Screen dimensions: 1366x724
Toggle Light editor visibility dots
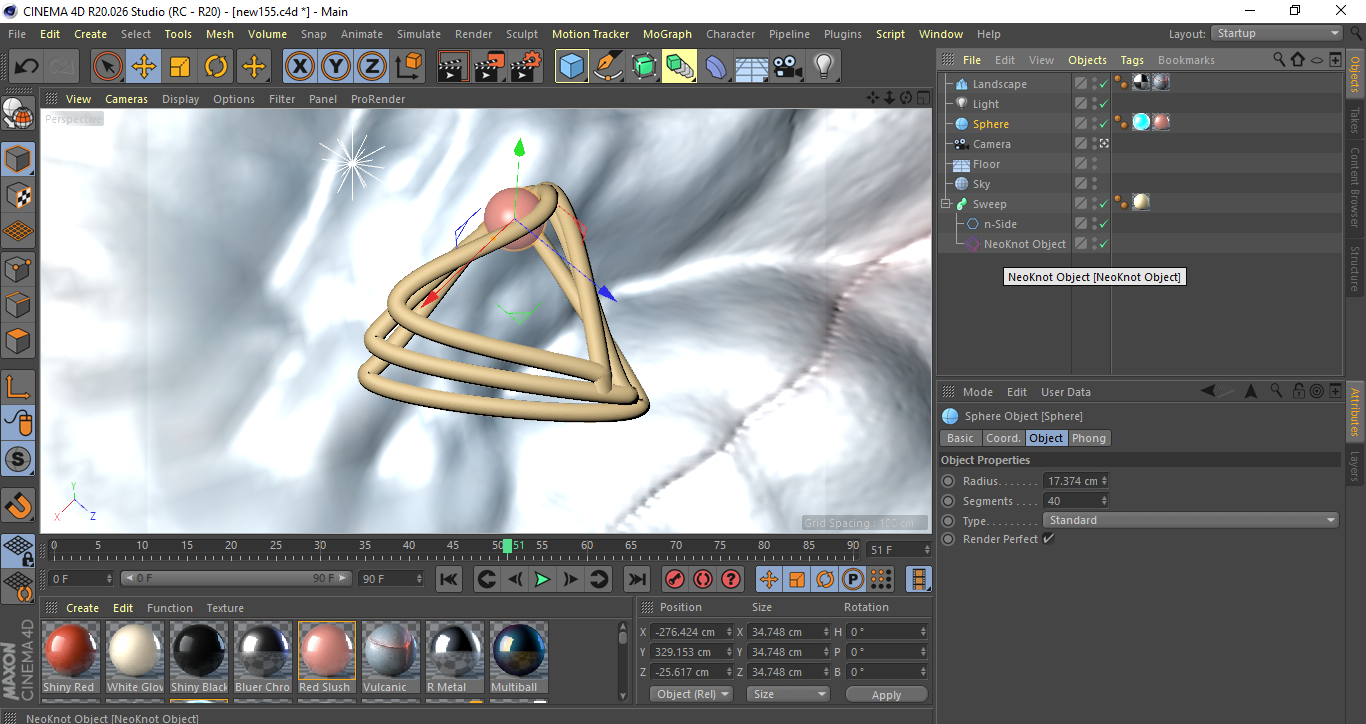(1094, 104)
